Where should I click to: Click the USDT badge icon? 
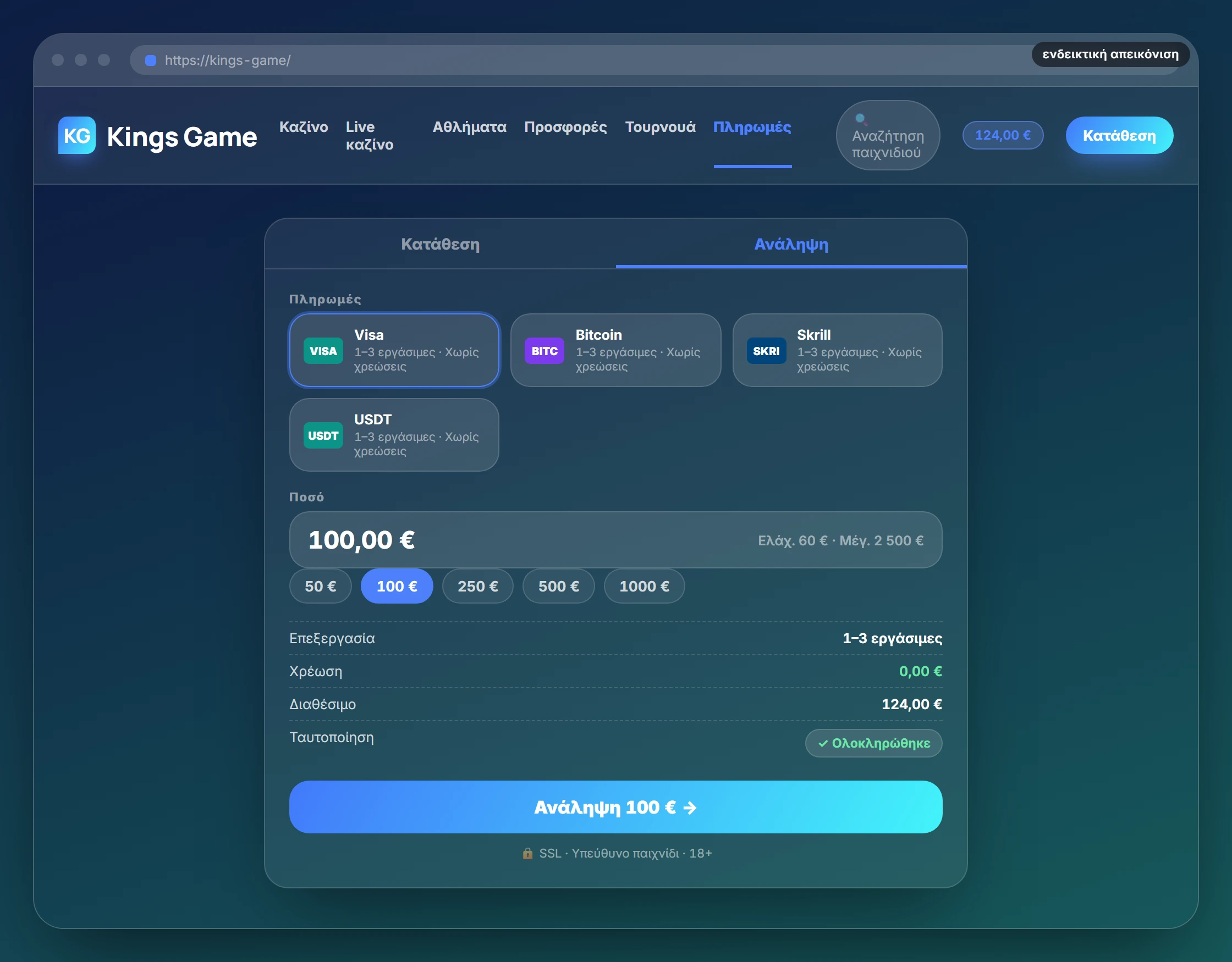coord(323,435)
